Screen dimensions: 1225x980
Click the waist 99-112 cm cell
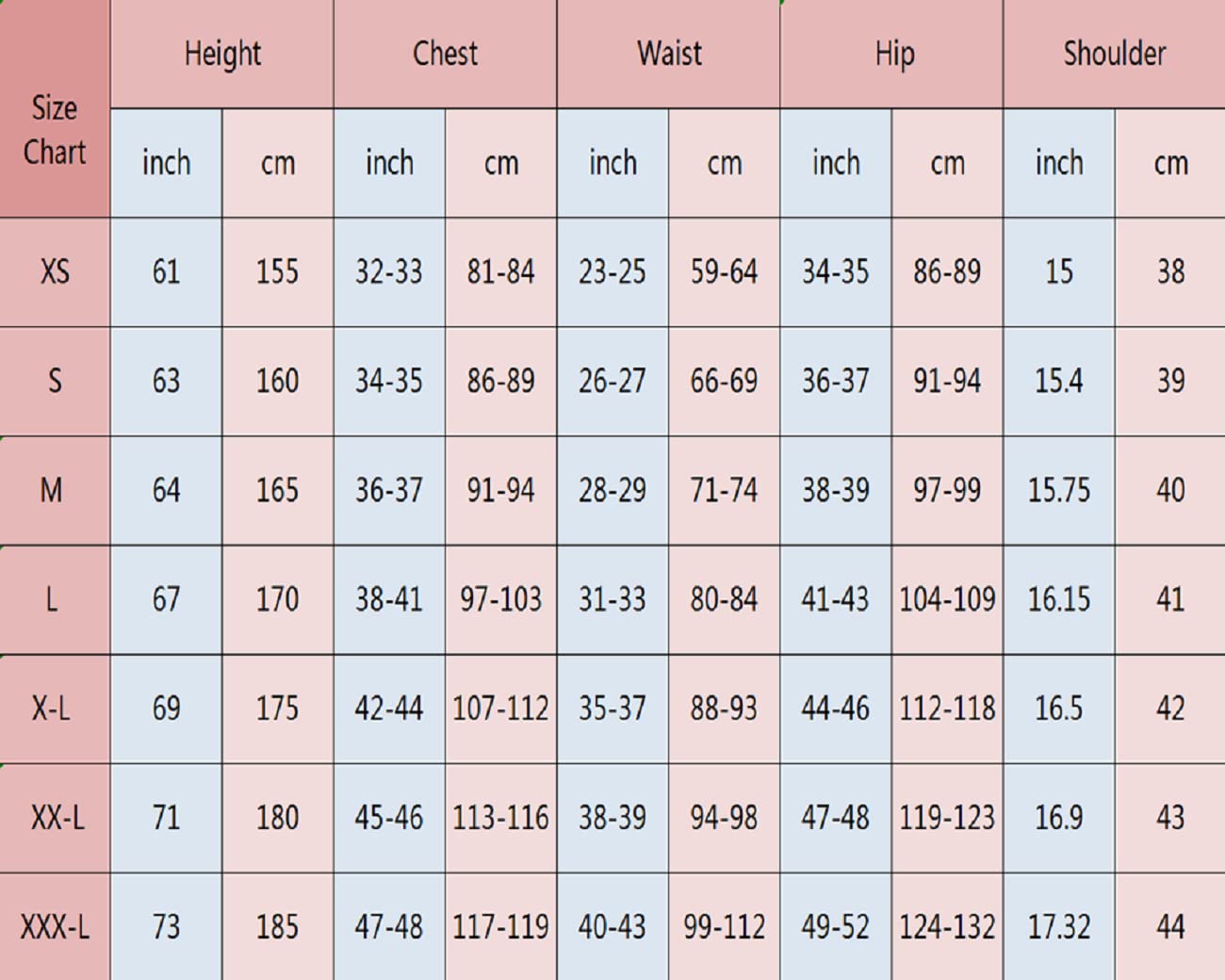tap(724, 927)
